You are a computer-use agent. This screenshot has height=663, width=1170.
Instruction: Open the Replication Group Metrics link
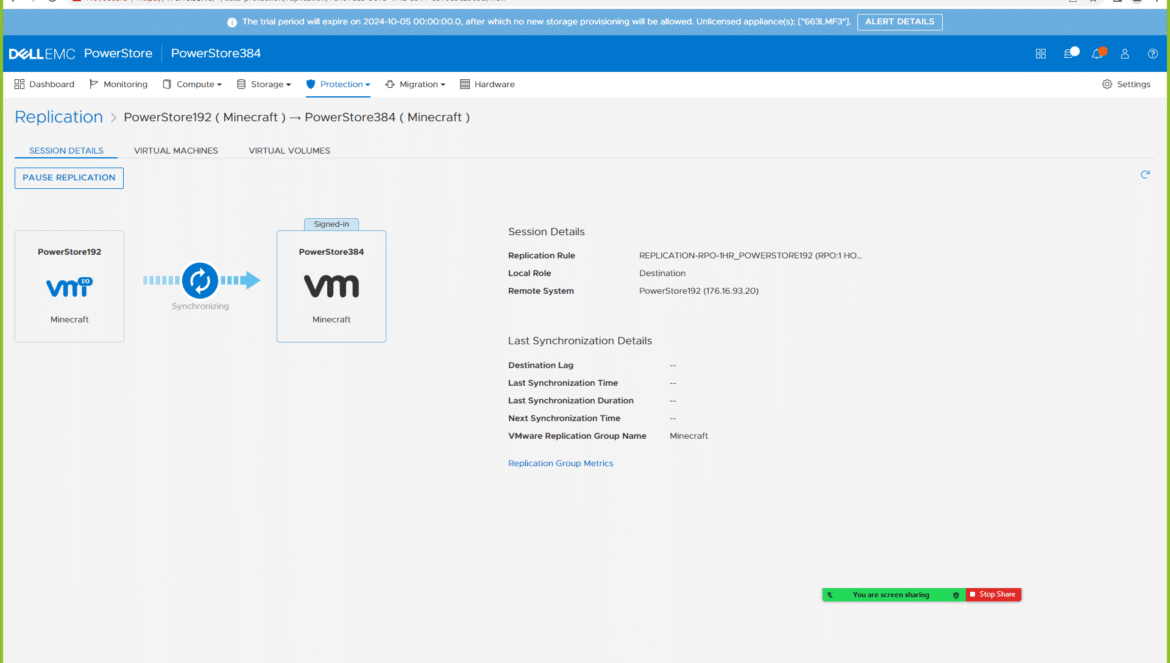coord(560,463)
